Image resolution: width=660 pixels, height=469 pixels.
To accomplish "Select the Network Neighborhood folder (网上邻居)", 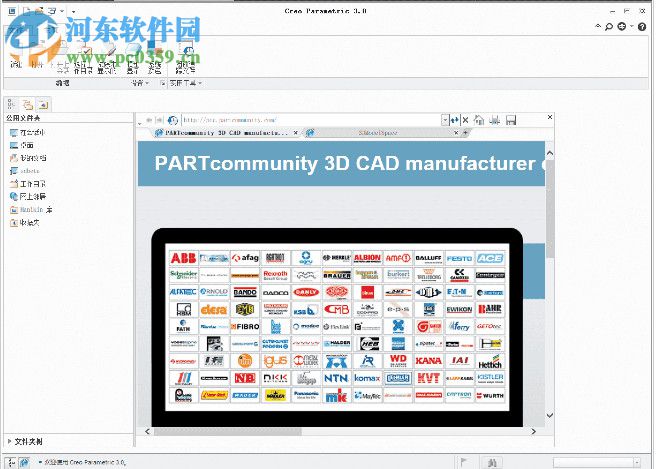I will [x=28, y=197].
